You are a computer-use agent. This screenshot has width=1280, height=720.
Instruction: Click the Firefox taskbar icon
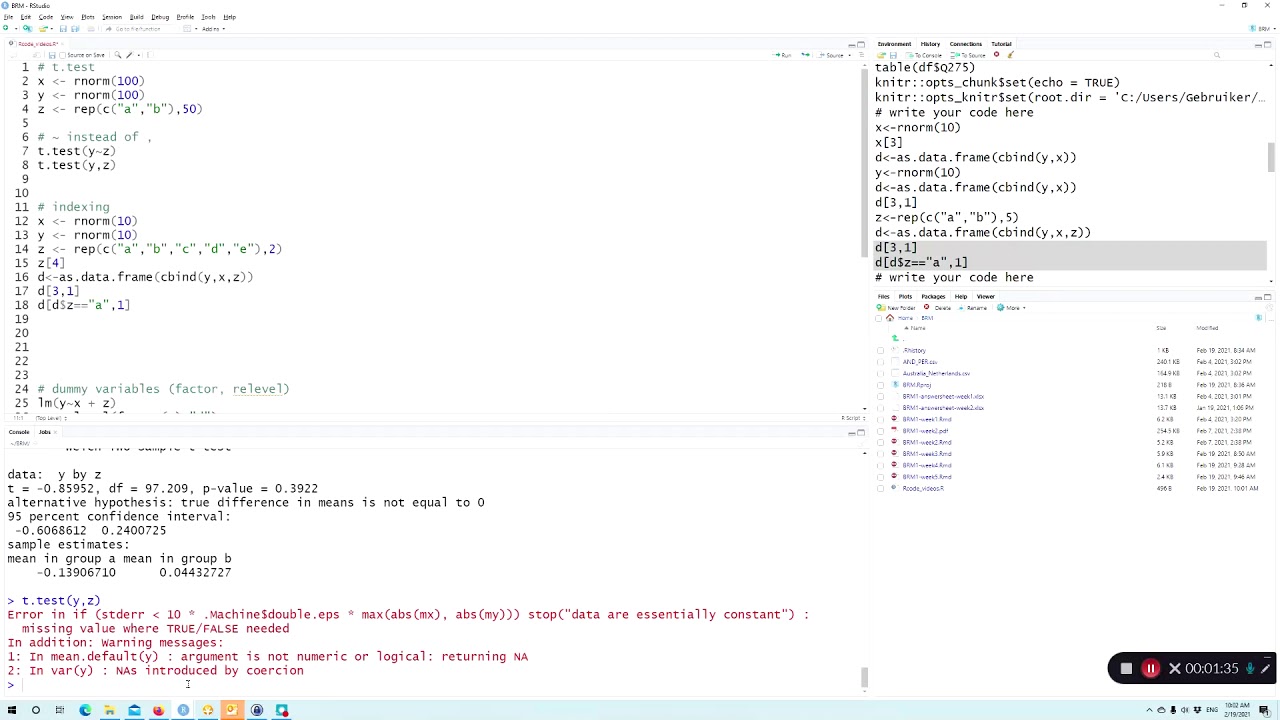pyautogui.click(x=158, y=710)
